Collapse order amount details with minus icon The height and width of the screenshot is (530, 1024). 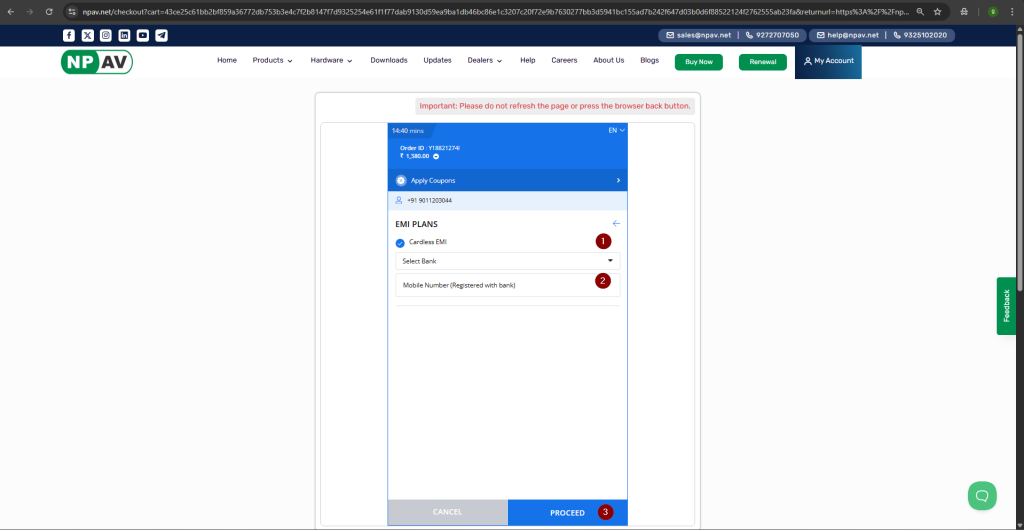436,156
